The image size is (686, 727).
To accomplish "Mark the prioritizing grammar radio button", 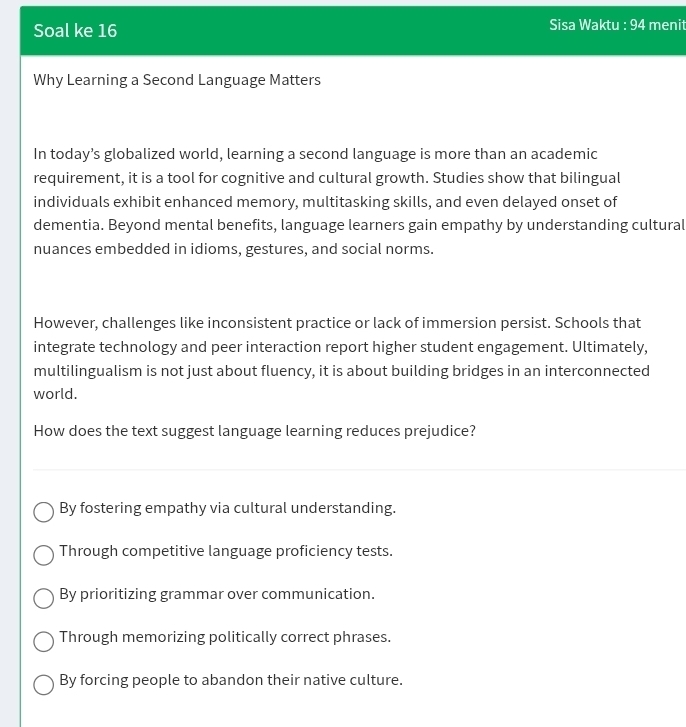I will (44, 598).
